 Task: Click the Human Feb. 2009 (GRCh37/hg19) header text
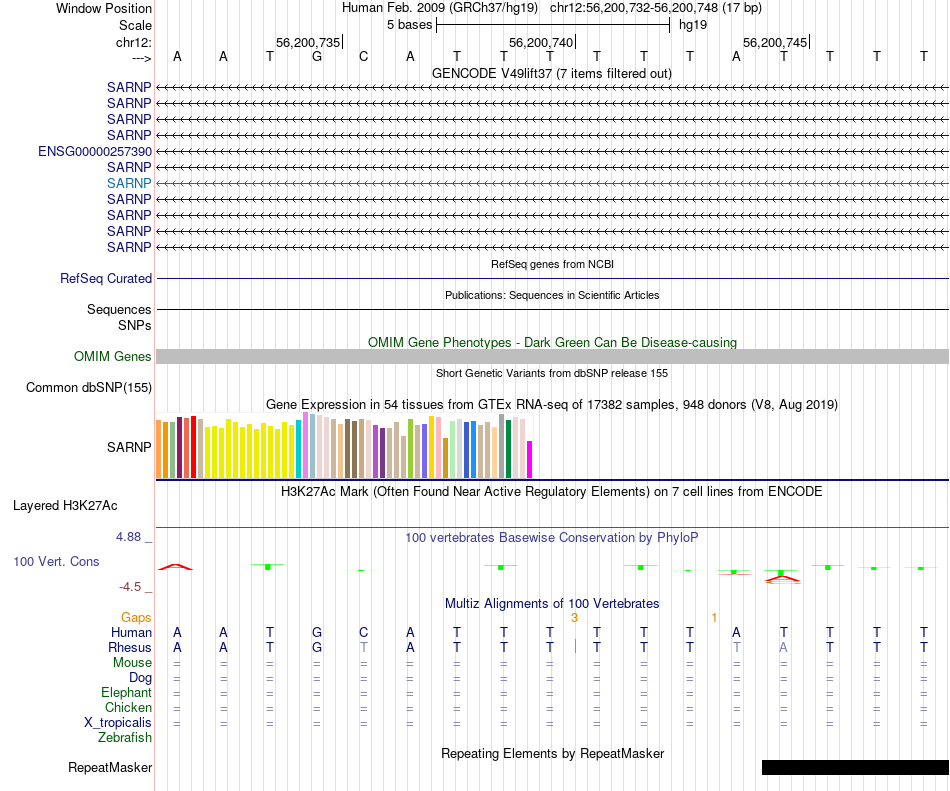pos(440,8)
